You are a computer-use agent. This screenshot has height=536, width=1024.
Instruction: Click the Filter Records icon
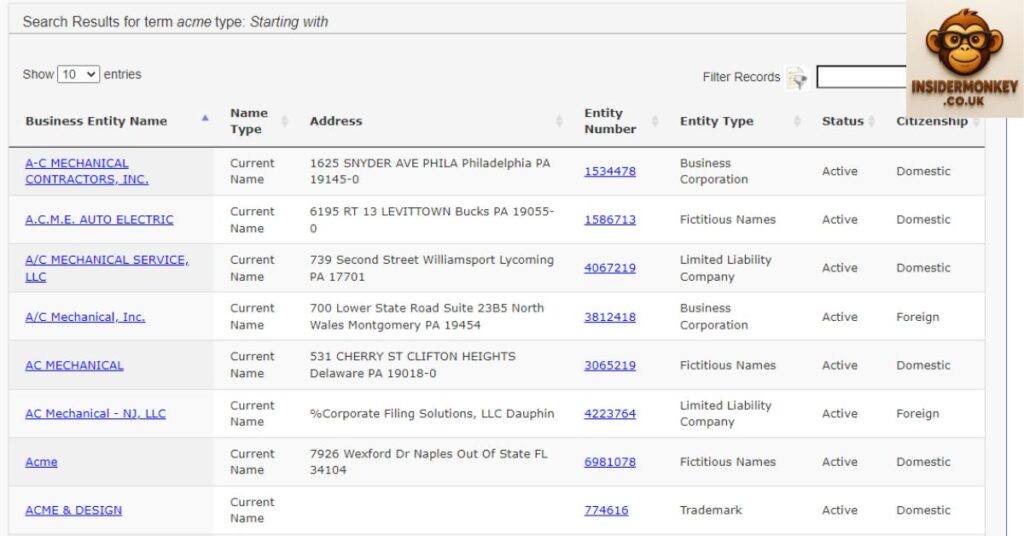pos(797,78)
